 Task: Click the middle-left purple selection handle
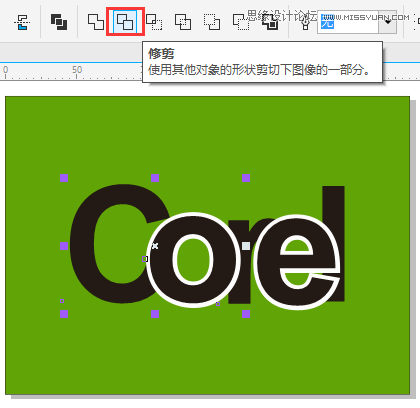[64, 246]
